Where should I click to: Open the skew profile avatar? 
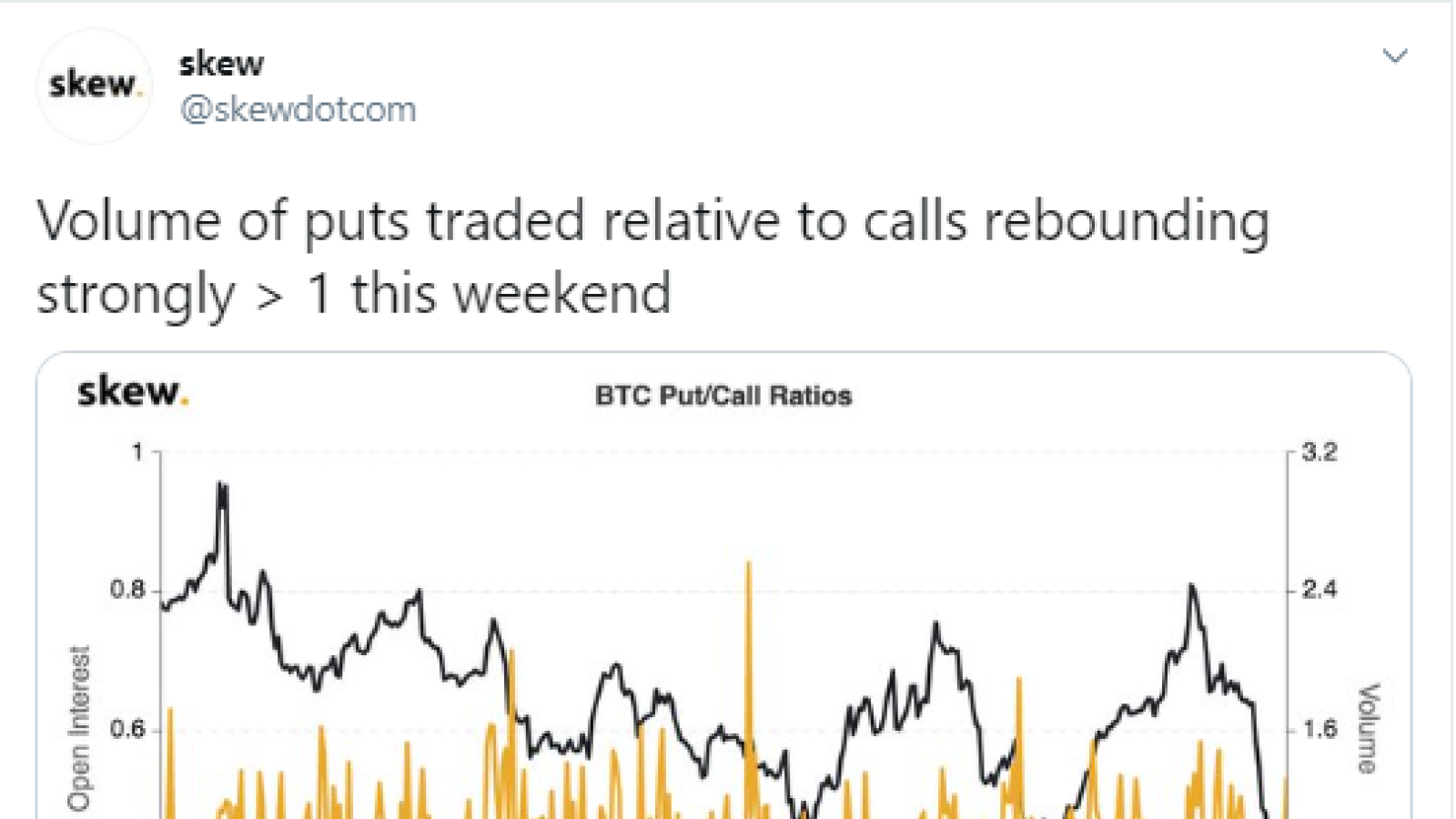tap(94, 86)
